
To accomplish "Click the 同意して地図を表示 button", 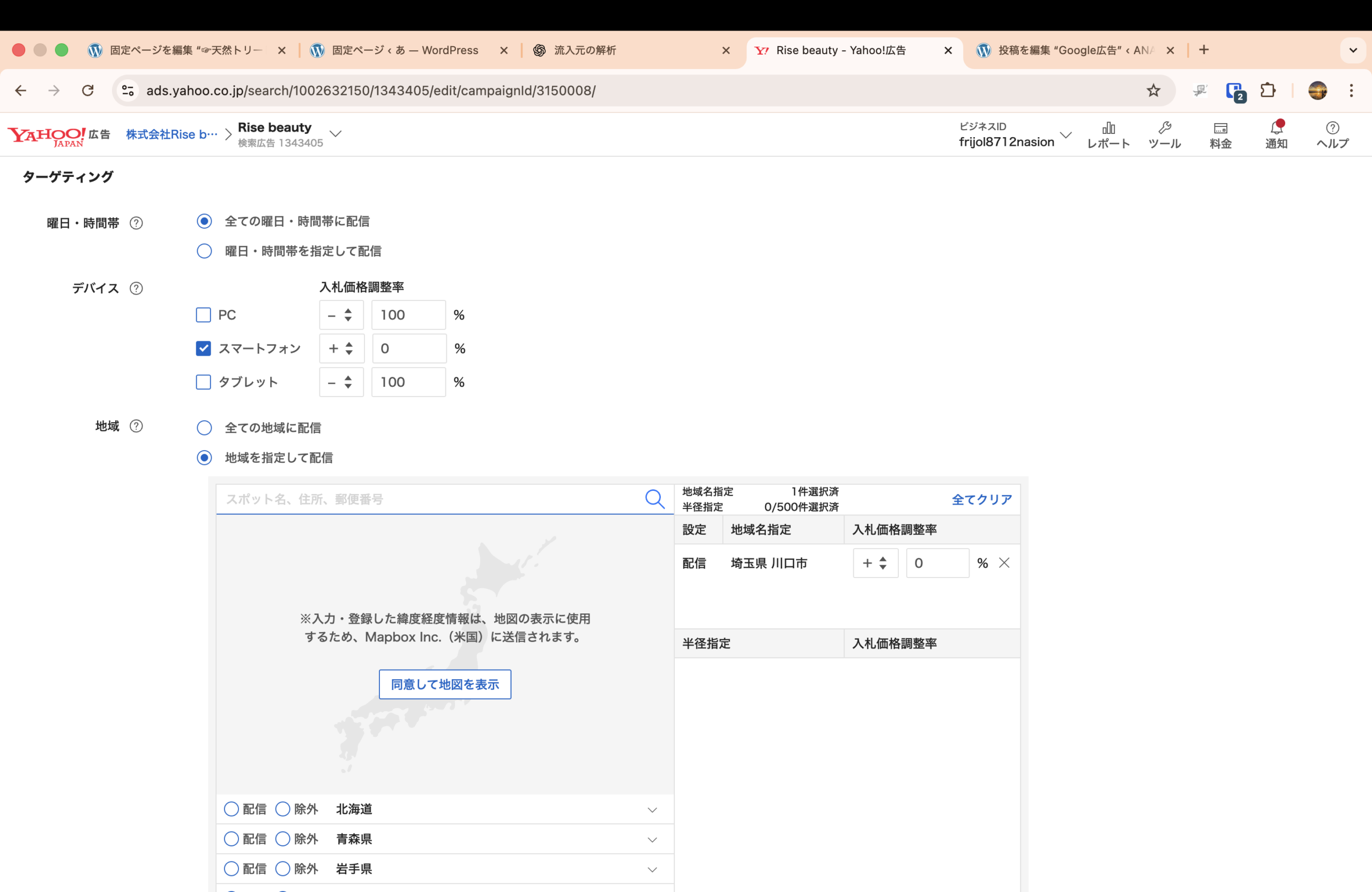I will (x=444, y=685).
